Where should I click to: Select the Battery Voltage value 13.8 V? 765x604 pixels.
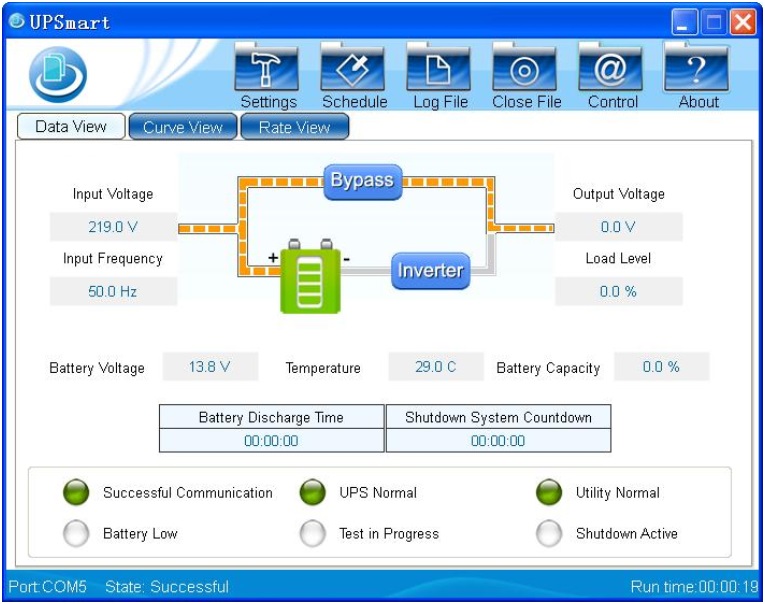coord(210,366)
